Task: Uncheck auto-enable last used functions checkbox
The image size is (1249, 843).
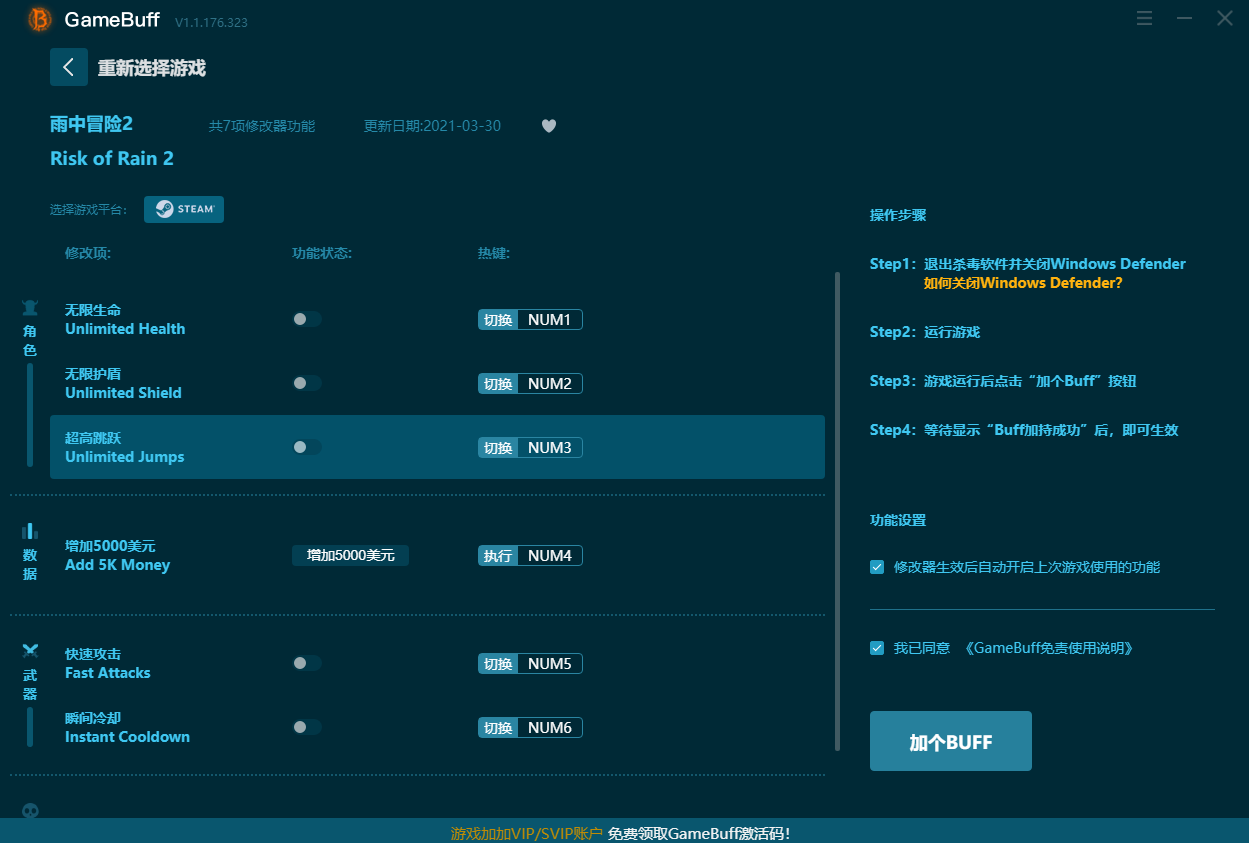Action: [877, 567]
